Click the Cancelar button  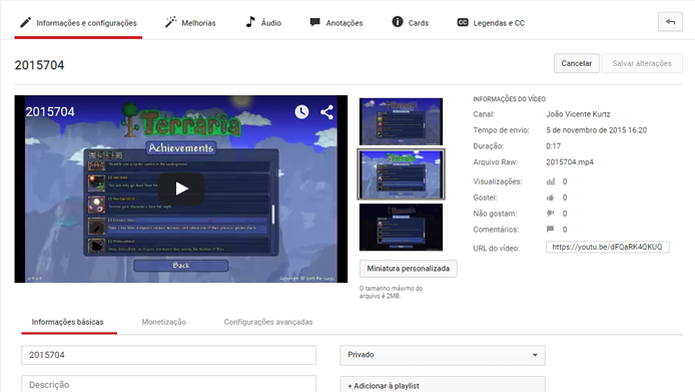point(576,63)
